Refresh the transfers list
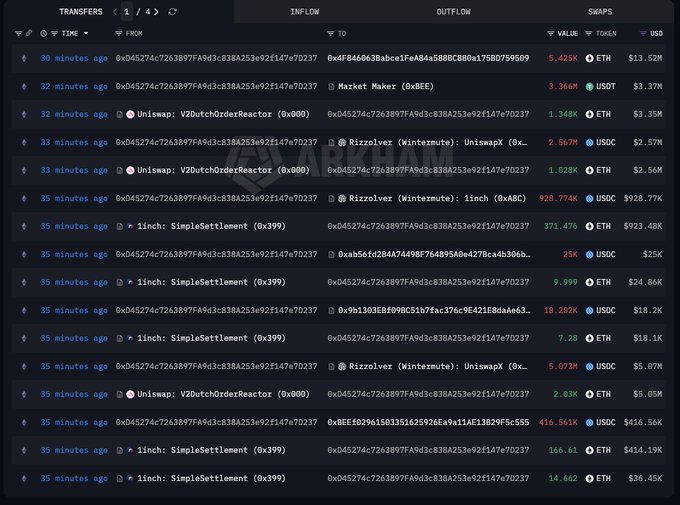Screen dimensions: 680x505 click(x=172, y=12)
